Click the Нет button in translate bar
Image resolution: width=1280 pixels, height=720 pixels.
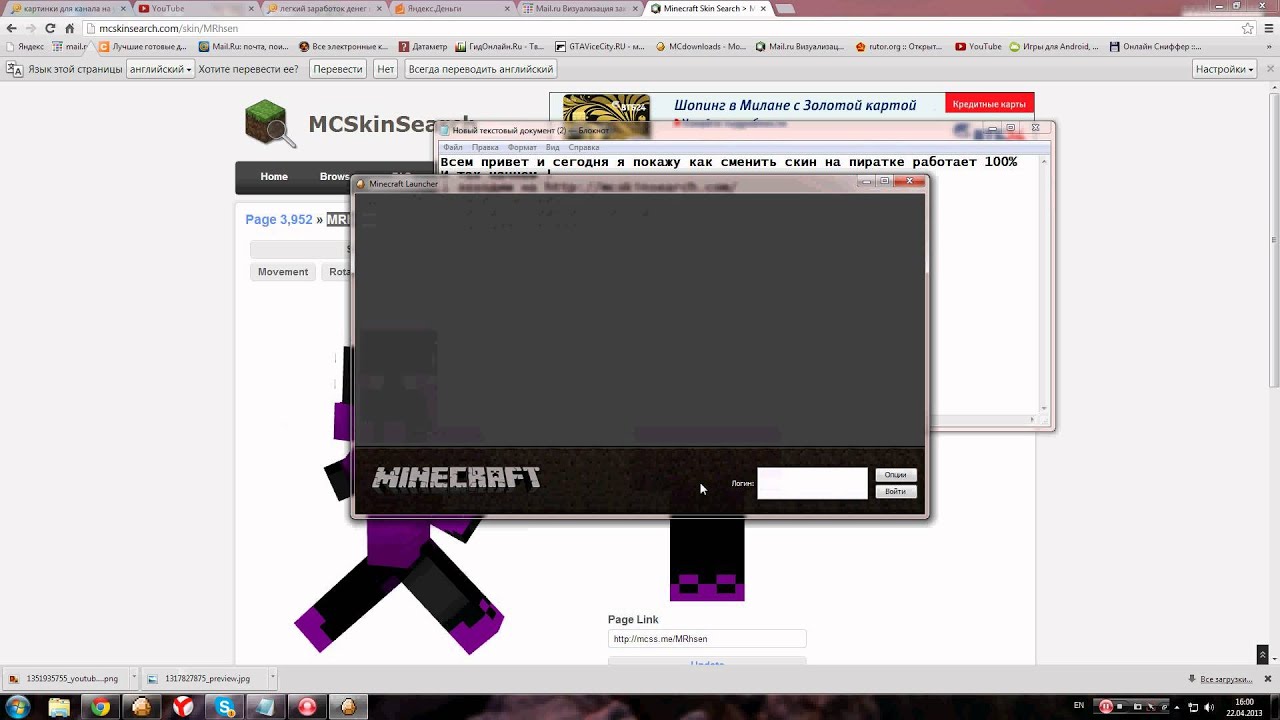tap(386, 69)
